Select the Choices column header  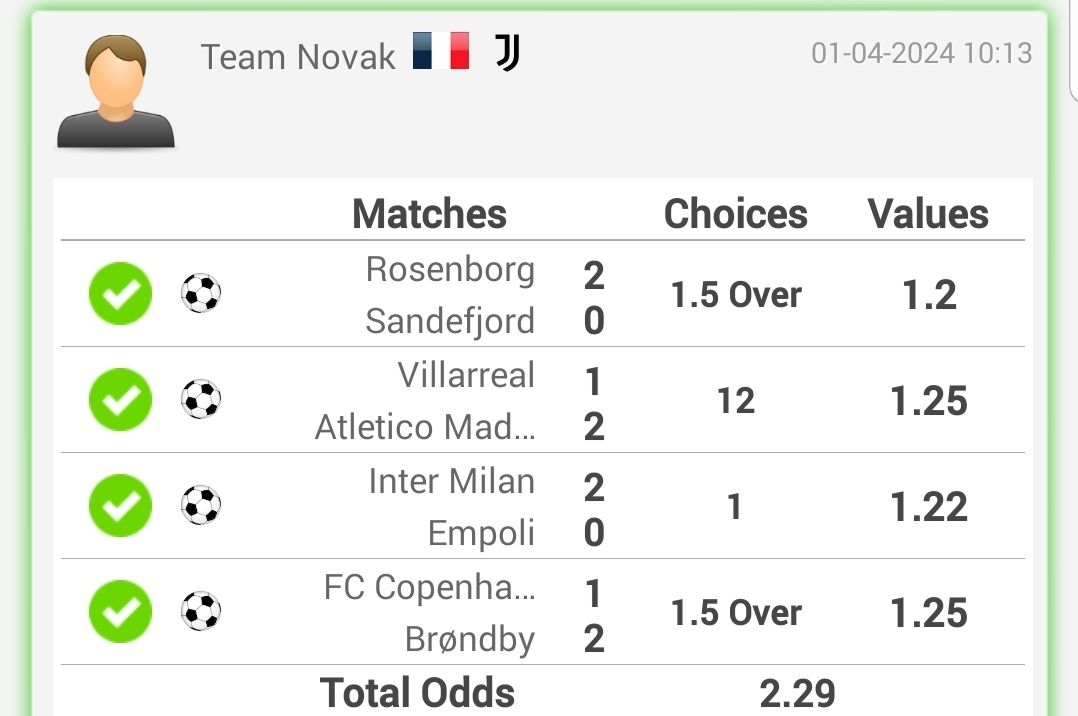tap(736, 213)
